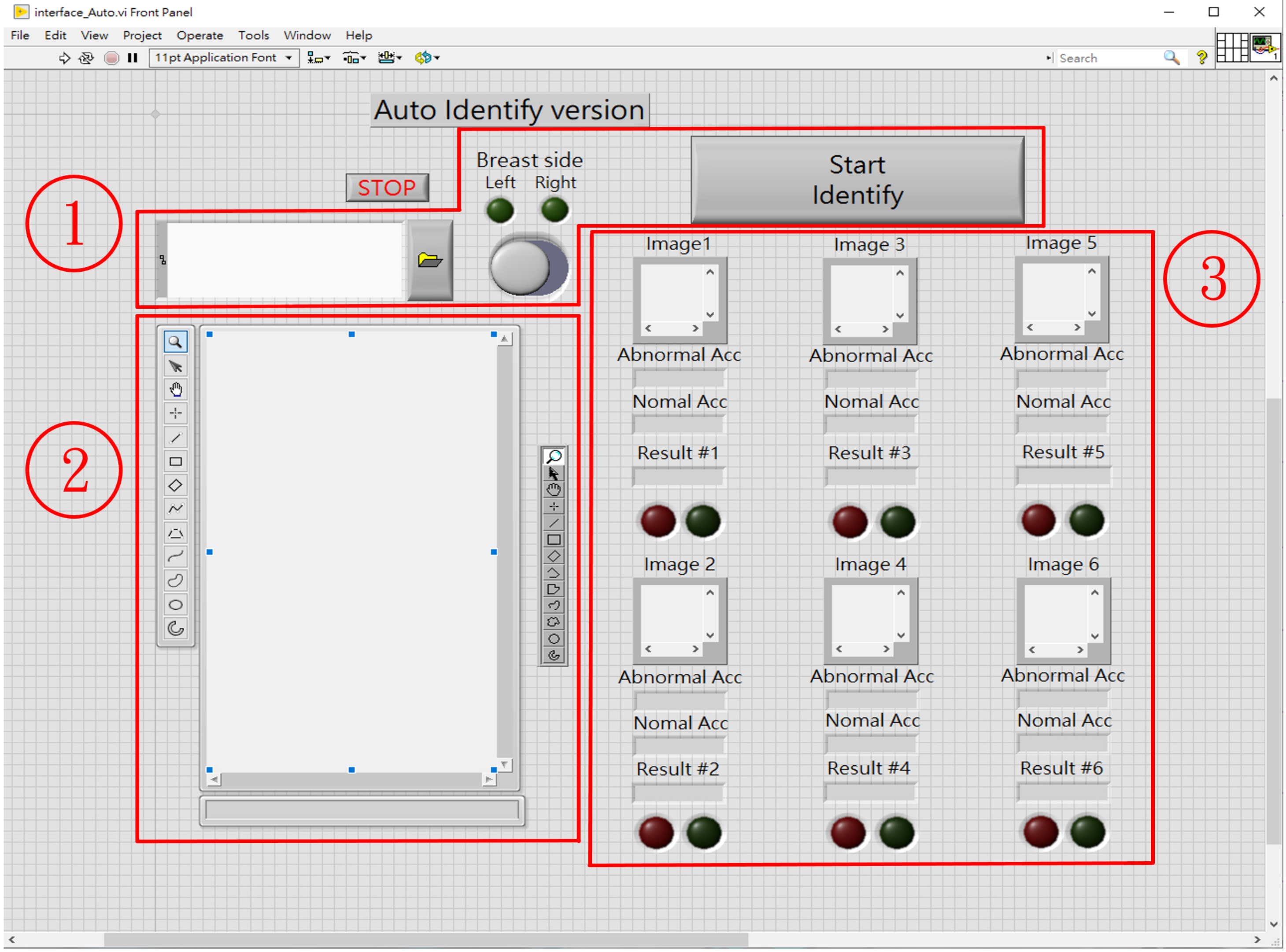Click the Run Continuously toolbar icon
This screenshot has width=1286, height=952.
click(86, 58)
